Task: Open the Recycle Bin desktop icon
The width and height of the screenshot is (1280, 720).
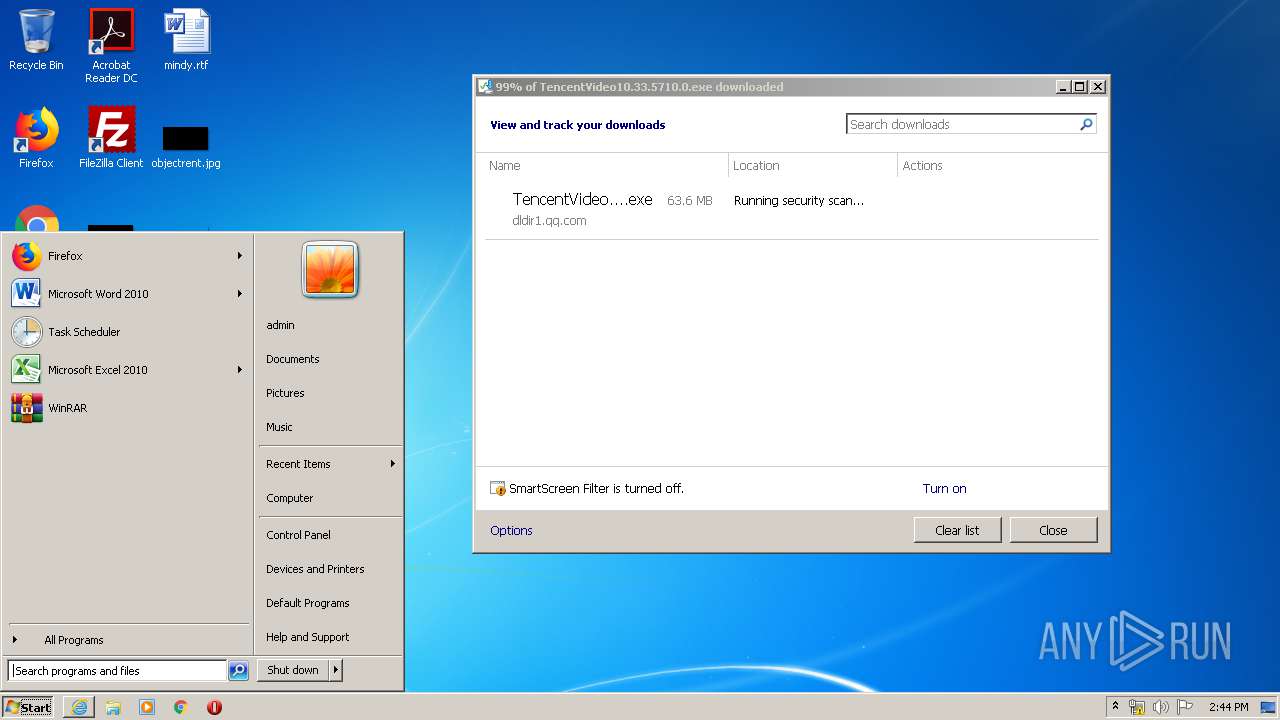Action: click(x=36, y=40)
